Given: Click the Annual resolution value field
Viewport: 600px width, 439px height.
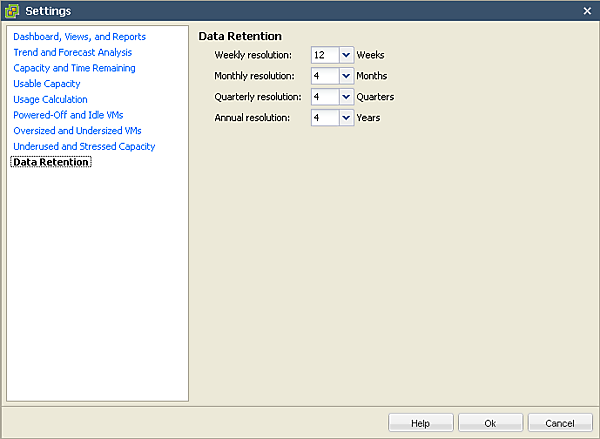Looking at the screenshot, I should 325,118.
